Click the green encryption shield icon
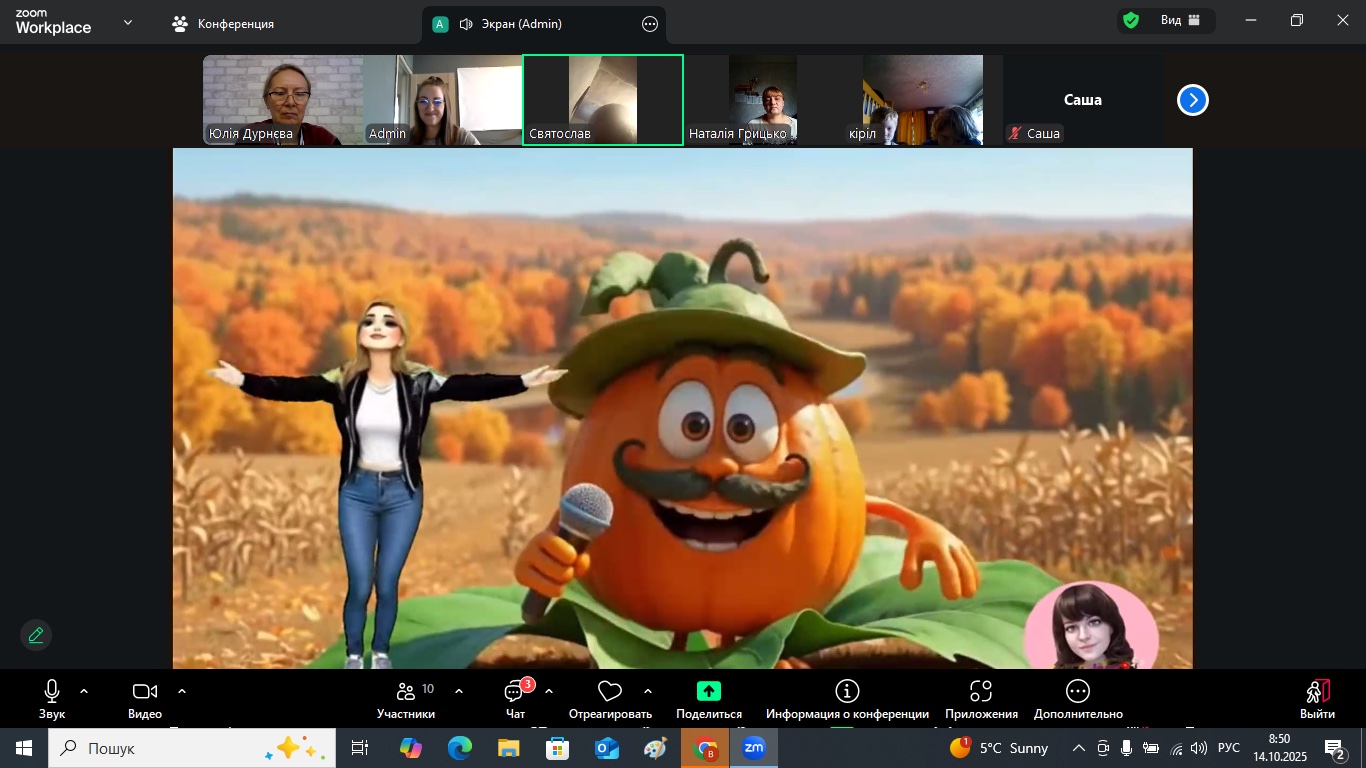This screenshot has width=1366, height=768. [1131, 21]
